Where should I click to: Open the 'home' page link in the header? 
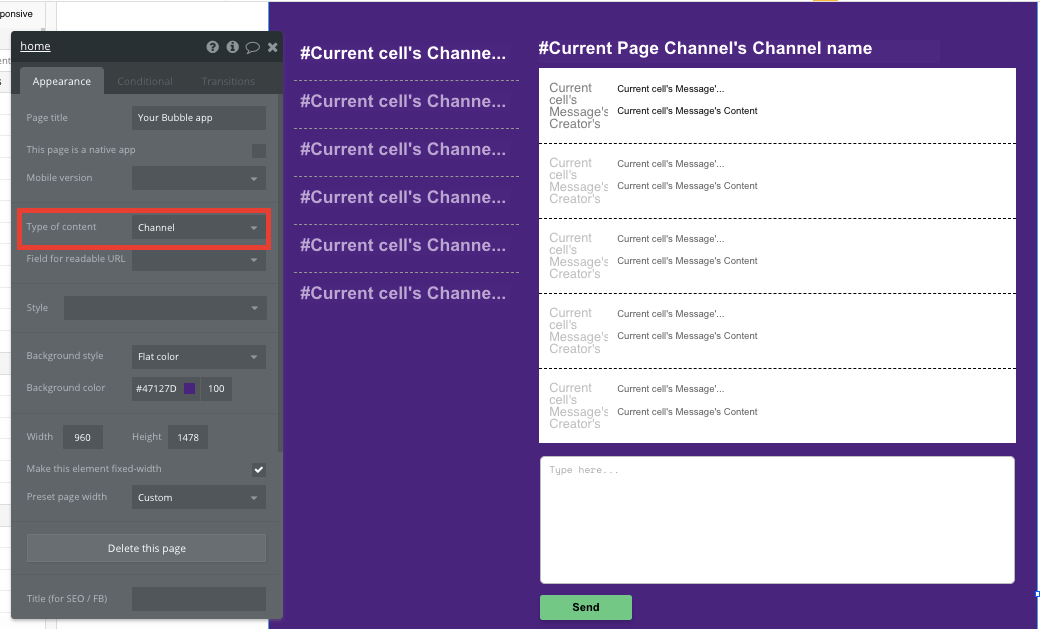35,46
